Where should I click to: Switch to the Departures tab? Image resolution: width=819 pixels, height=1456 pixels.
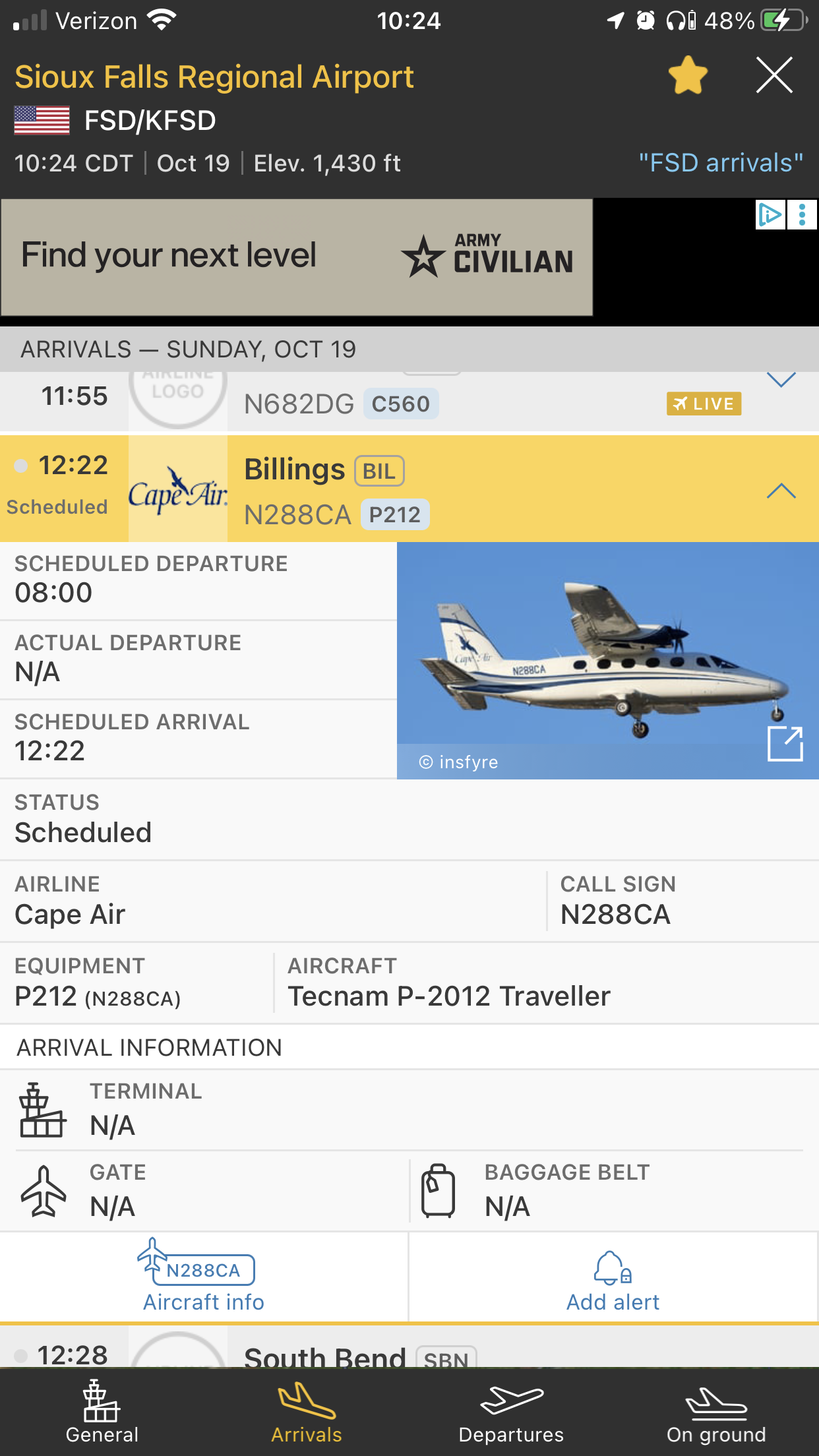click(511, 1412)
